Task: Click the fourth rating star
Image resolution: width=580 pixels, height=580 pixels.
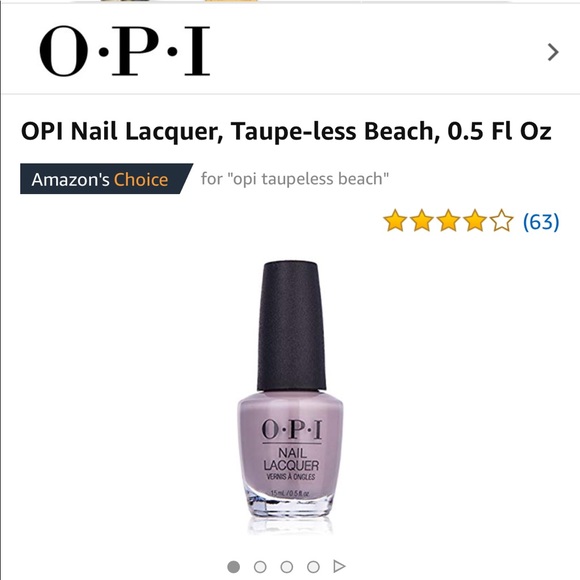Action: point(475,221)
